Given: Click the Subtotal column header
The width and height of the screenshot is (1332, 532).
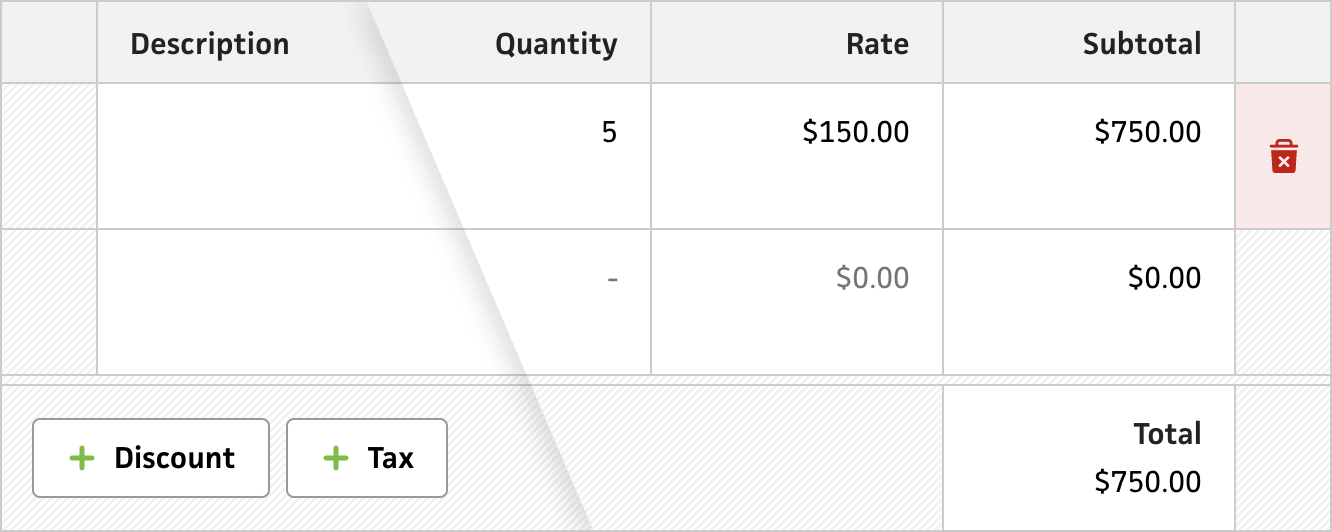Looking at the screenshot, I should coord(1142,44).
